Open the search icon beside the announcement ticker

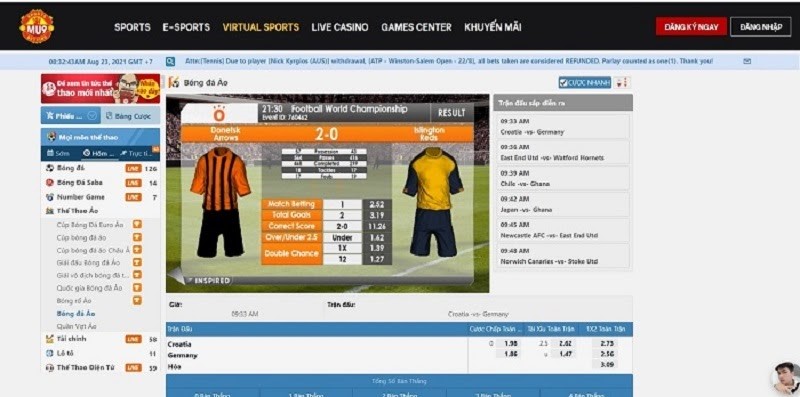click(x=170, y=61)
